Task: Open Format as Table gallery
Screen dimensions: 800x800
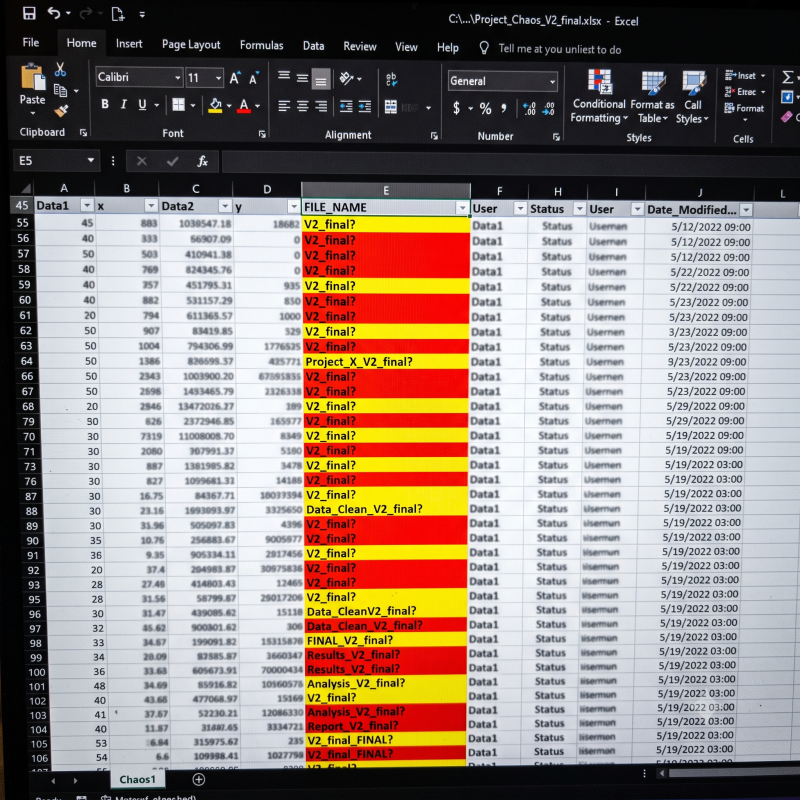Action: (653, 97)
